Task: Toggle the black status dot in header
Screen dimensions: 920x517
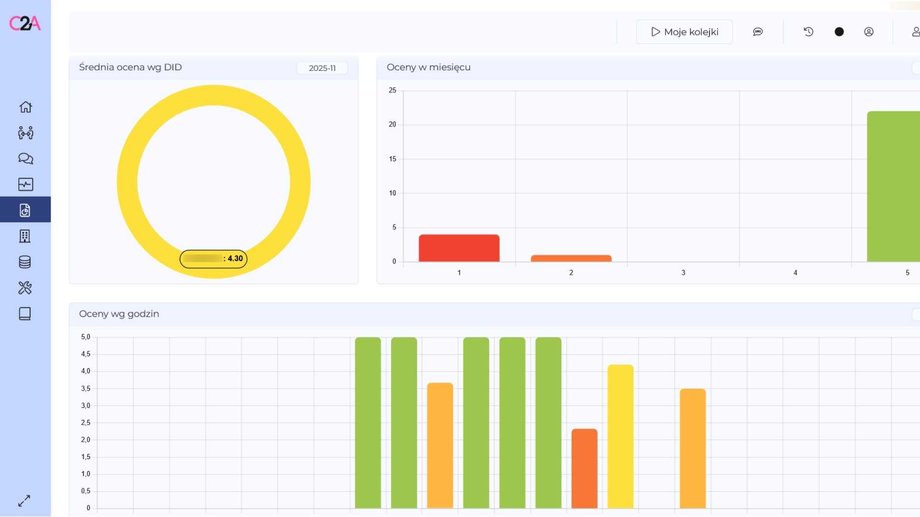Action: click(839, 32)
